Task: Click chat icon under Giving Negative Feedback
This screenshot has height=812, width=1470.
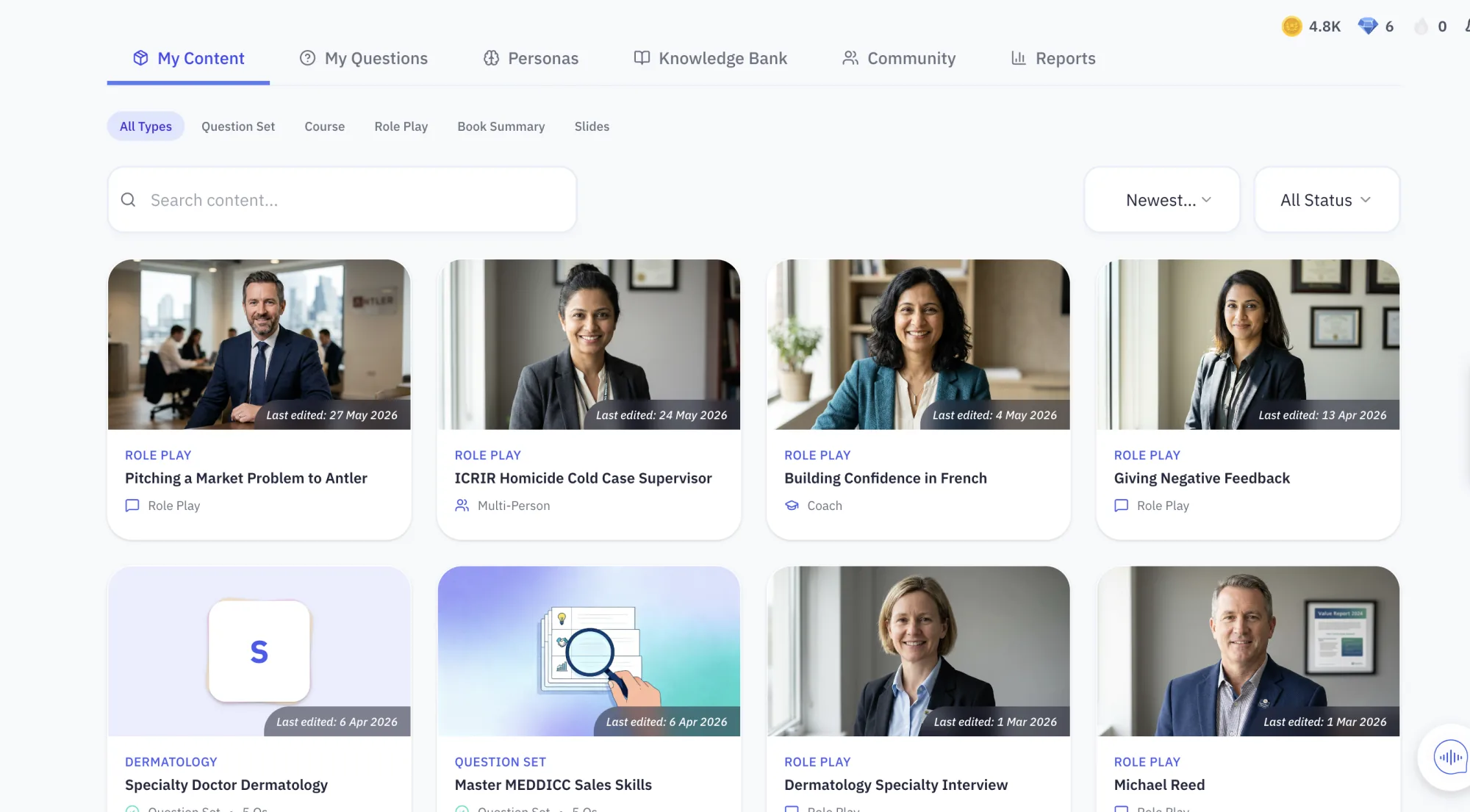Action: pyautogui.click(x=1121, y=506)
